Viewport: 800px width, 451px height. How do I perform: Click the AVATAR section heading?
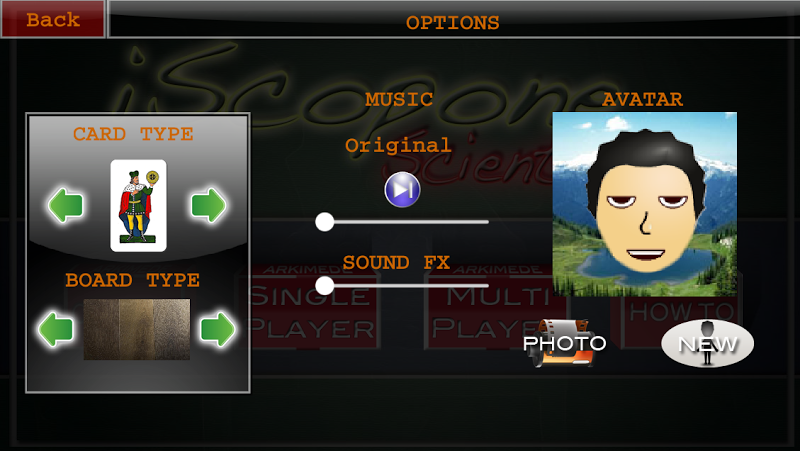click(x=642, y=99)
